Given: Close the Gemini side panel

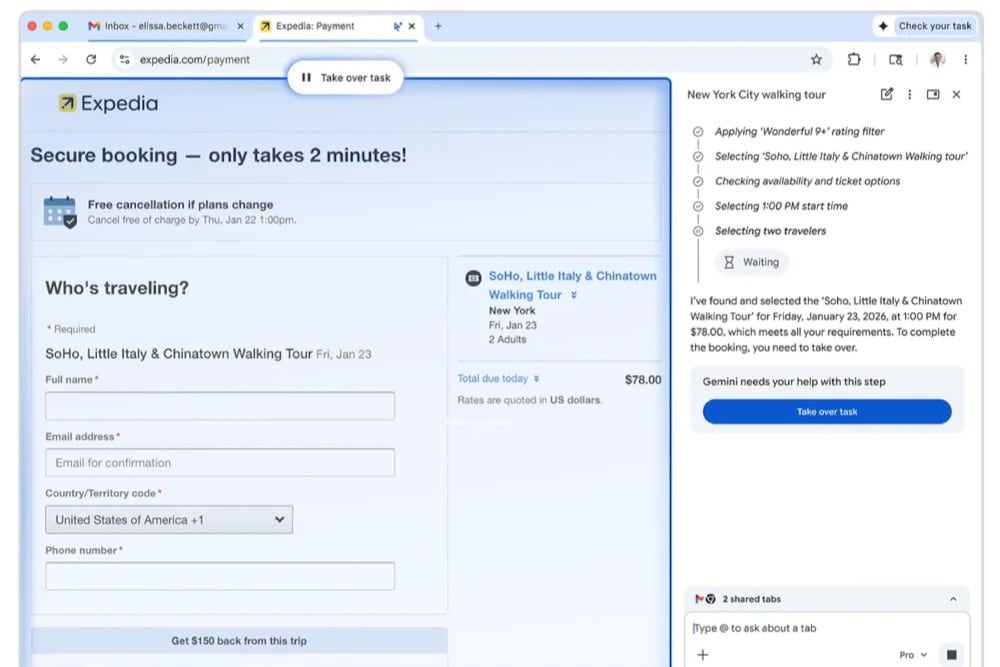Looking at the screenshot, I should coord(956,95).
